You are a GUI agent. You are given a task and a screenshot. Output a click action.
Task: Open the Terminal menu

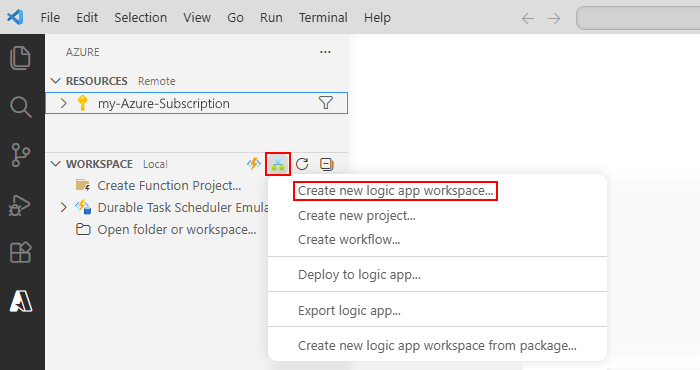click(x=323, y=17)
